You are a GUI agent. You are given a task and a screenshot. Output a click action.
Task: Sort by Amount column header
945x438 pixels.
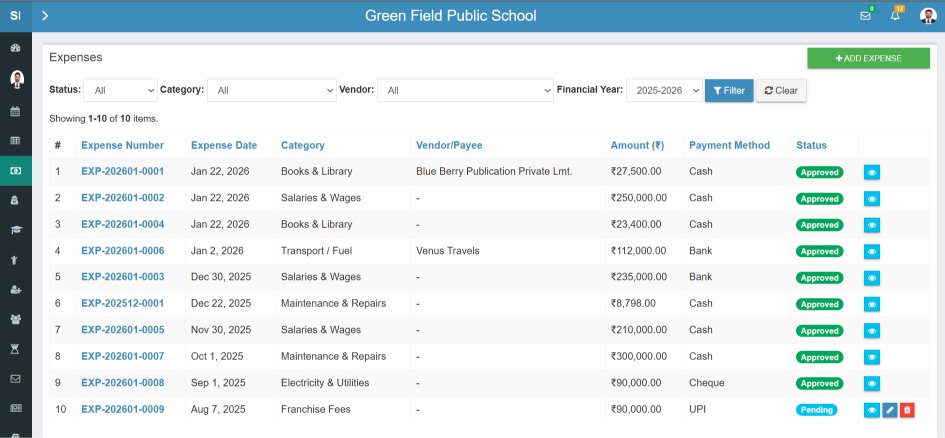pyautogui.click(x=637, y=145)
